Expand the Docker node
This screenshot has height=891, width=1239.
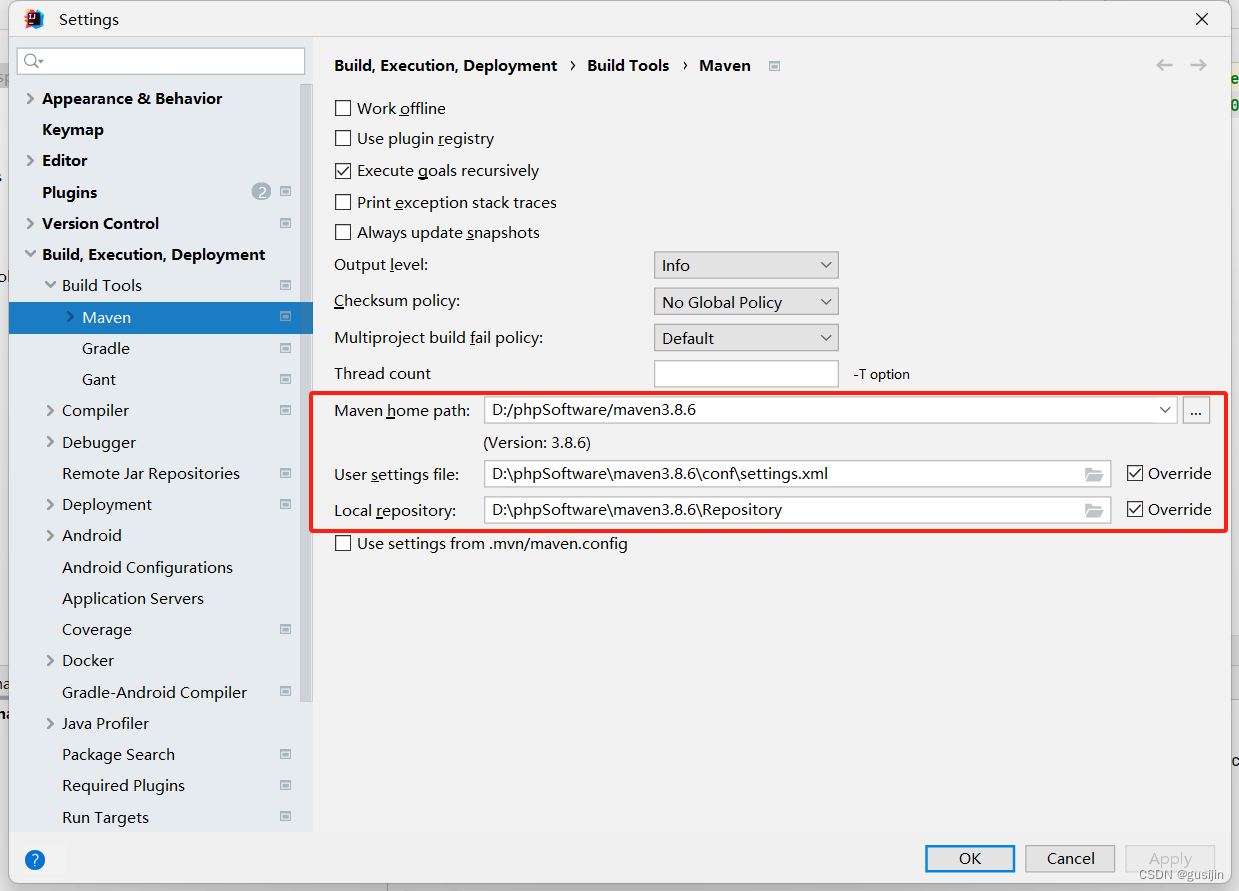pos(50,660)
